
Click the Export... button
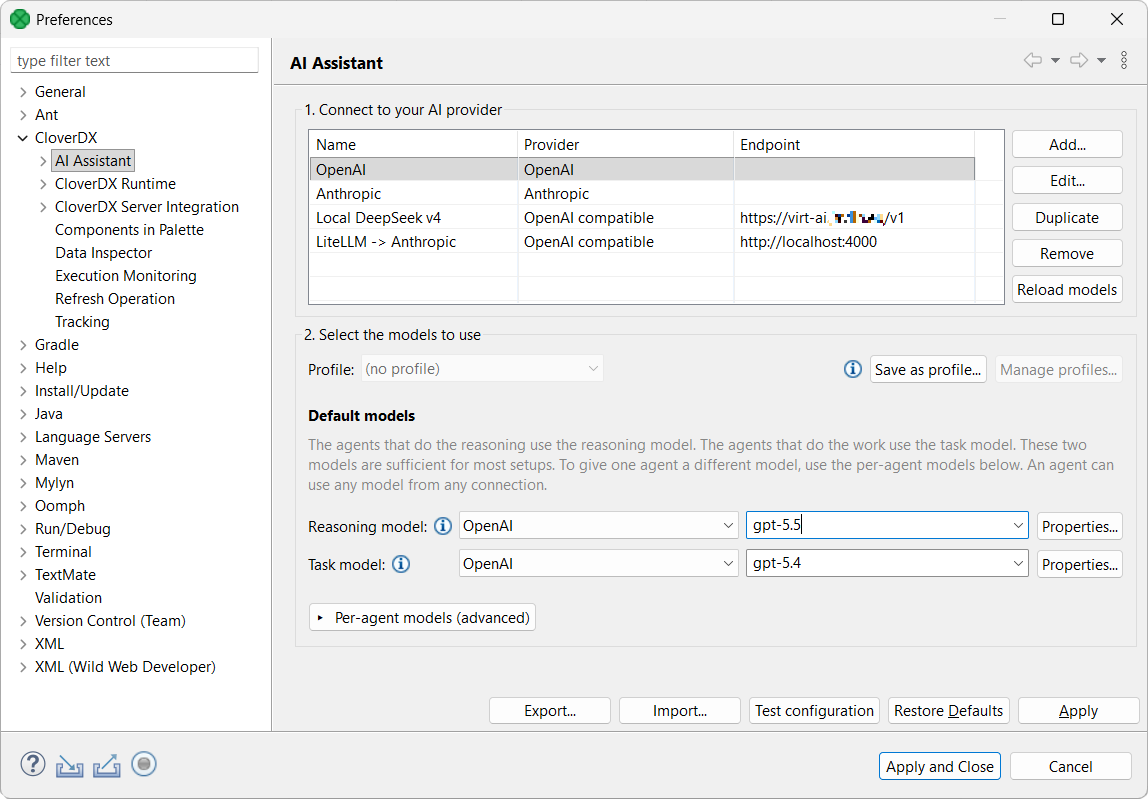550,710
